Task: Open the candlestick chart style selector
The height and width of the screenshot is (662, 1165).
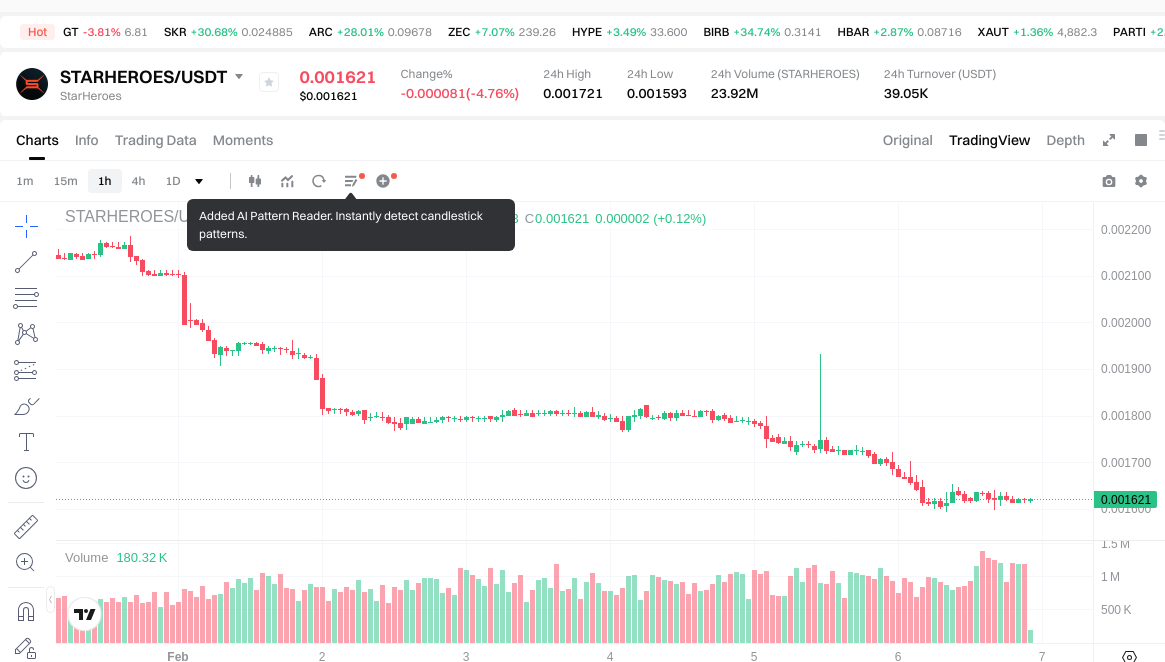Action: tap(255, 181)
